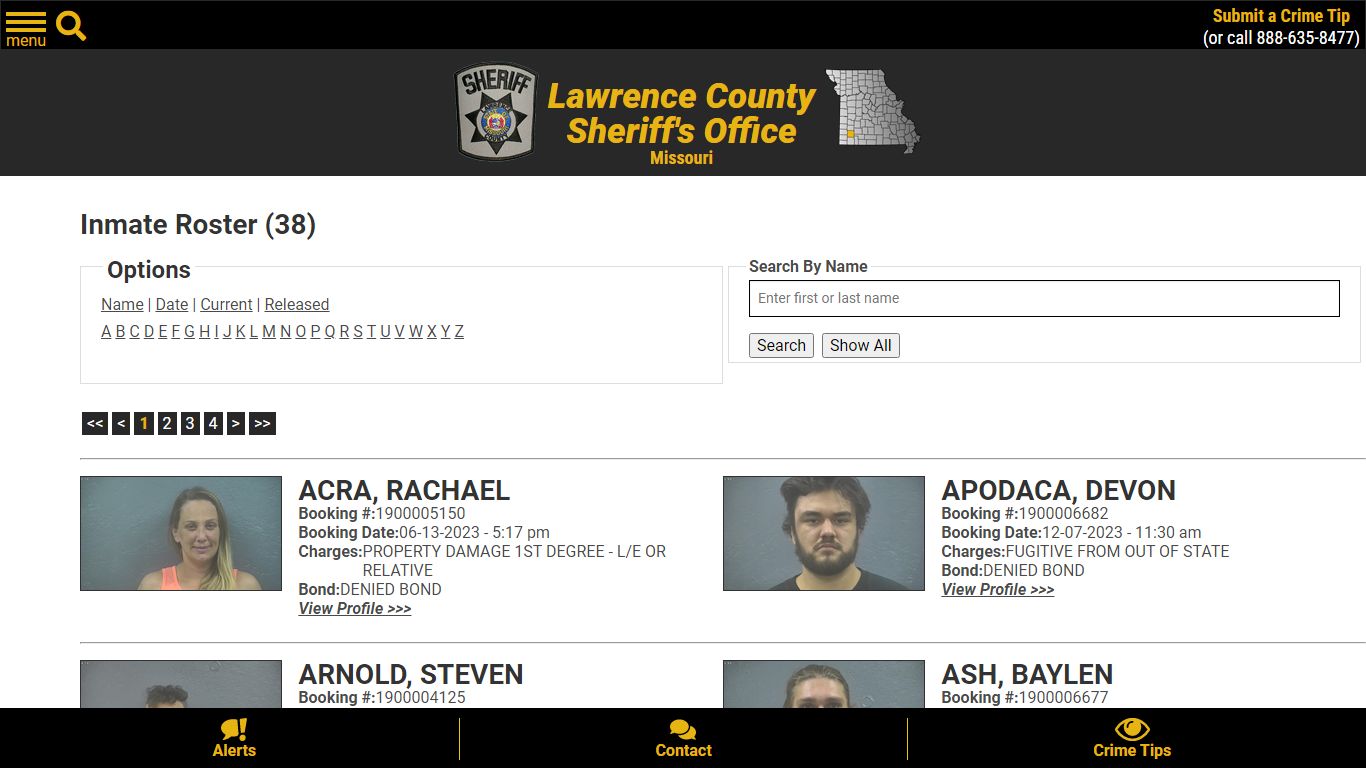Click the name ASH, BAYLEN
This screenshot has height=768, width=1366.
point(1027,674)
